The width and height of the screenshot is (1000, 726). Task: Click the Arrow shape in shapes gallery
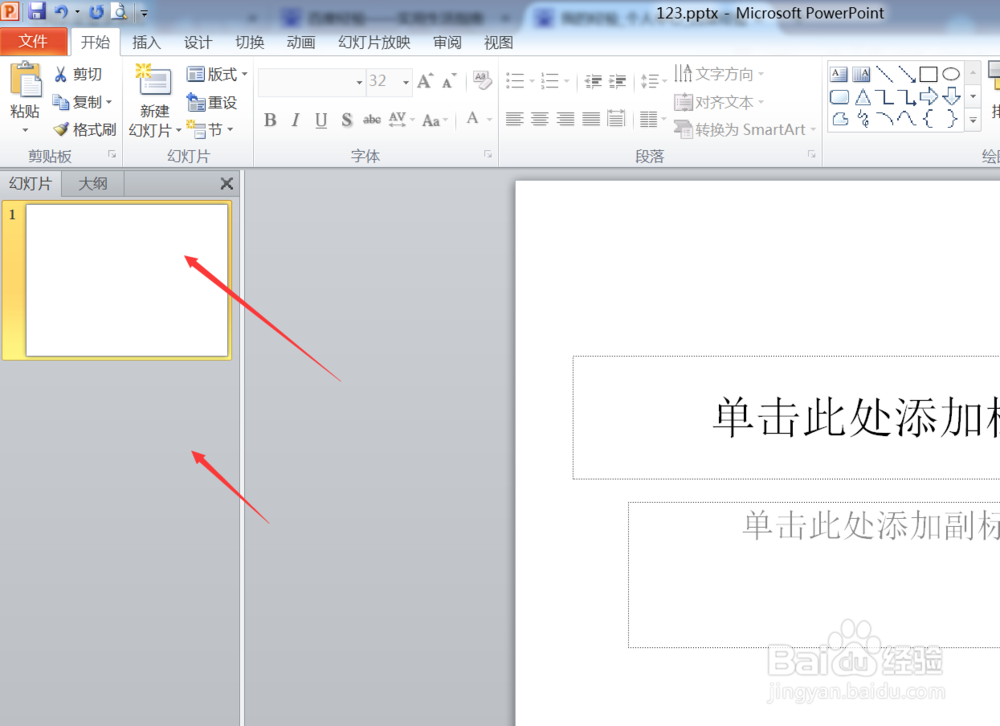904,73
